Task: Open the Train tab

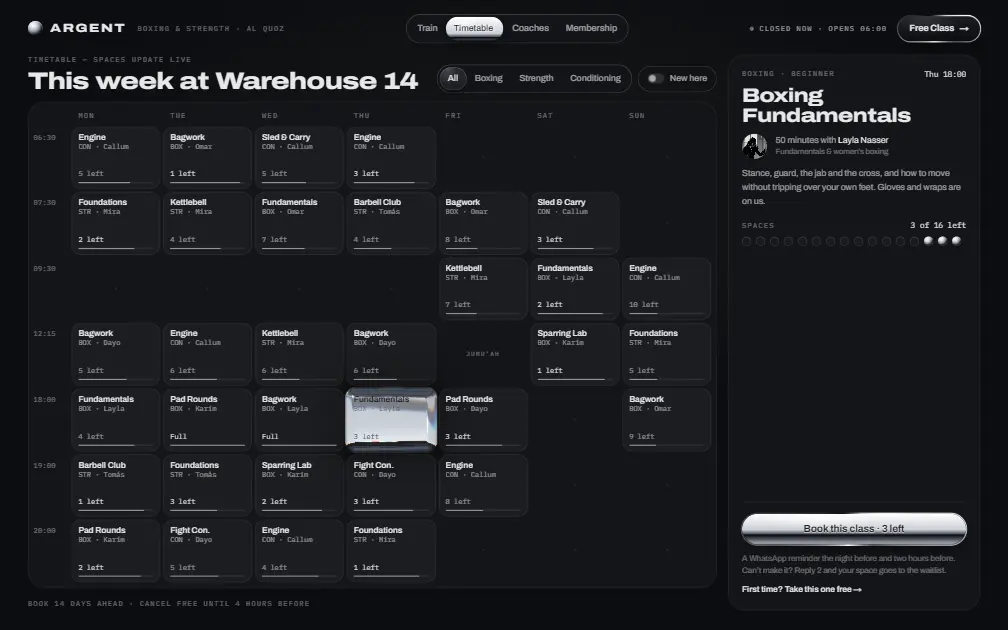Action: [x=428, y=28]
